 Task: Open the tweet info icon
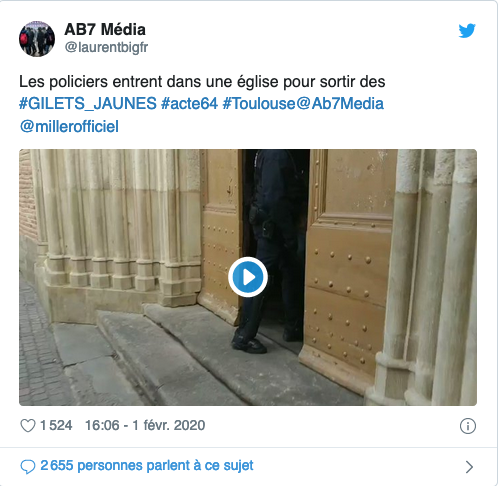click(468, 426)
